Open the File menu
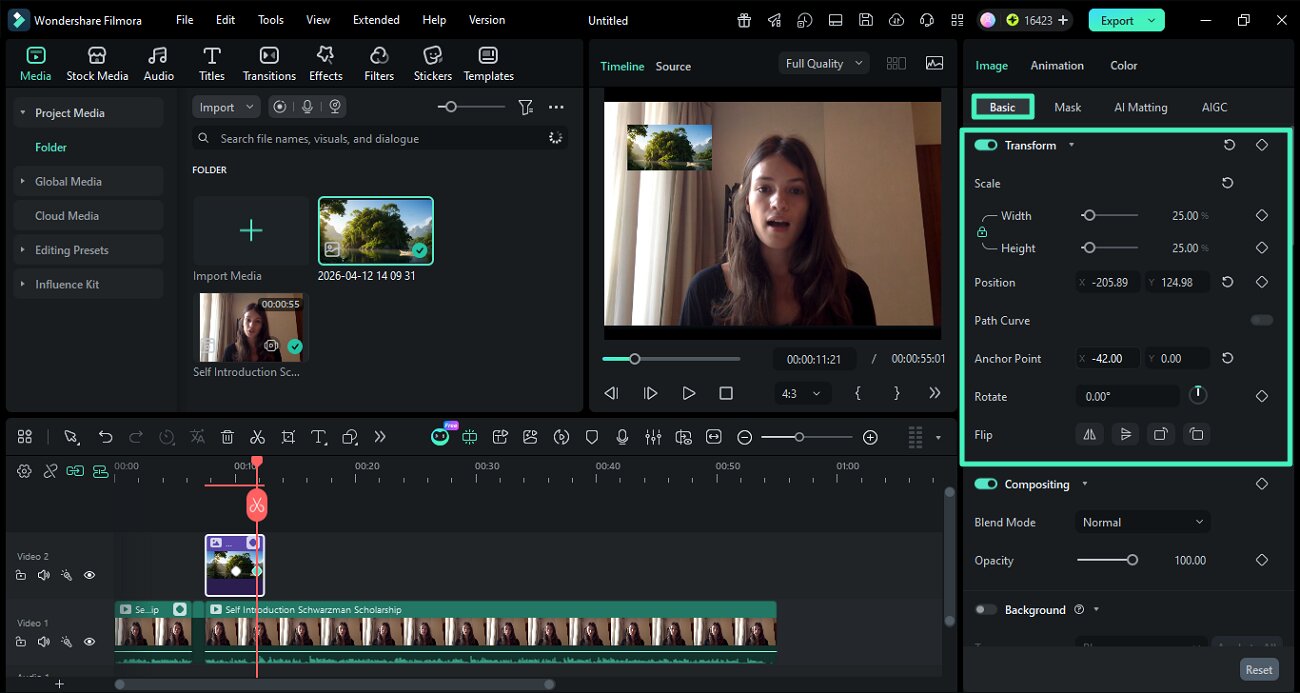 (184, 20)
